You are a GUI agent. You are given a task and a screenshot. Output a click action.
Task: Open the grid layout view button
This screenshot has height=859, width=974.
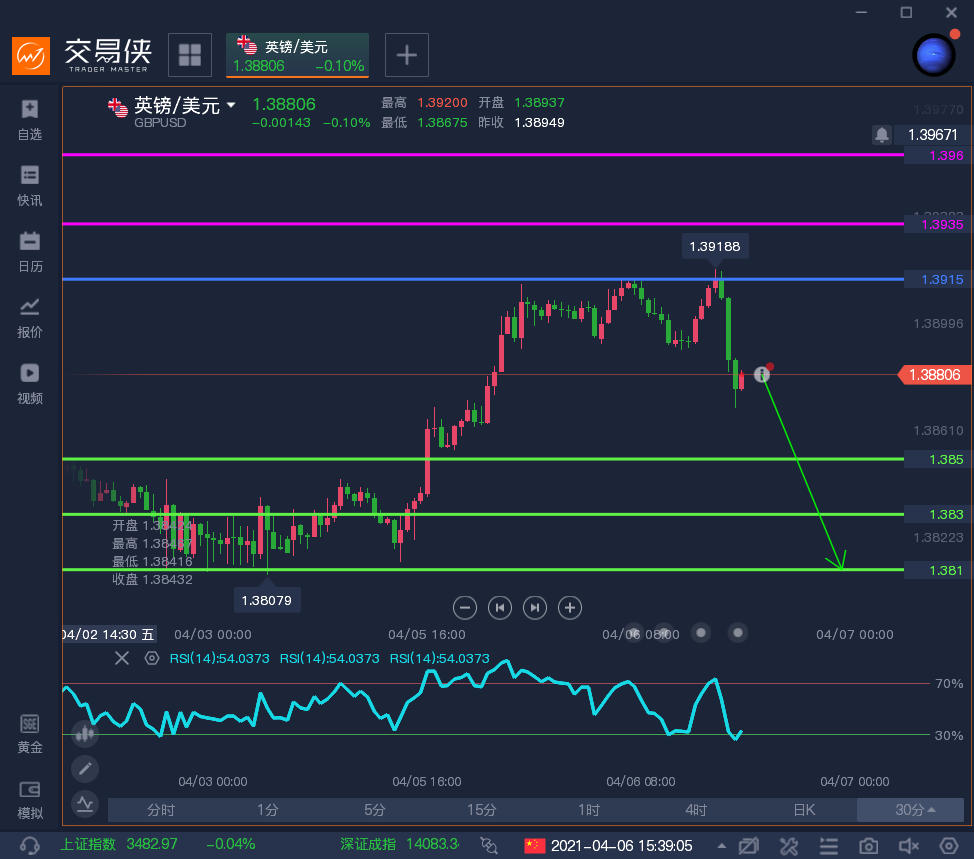coord(190,55)
